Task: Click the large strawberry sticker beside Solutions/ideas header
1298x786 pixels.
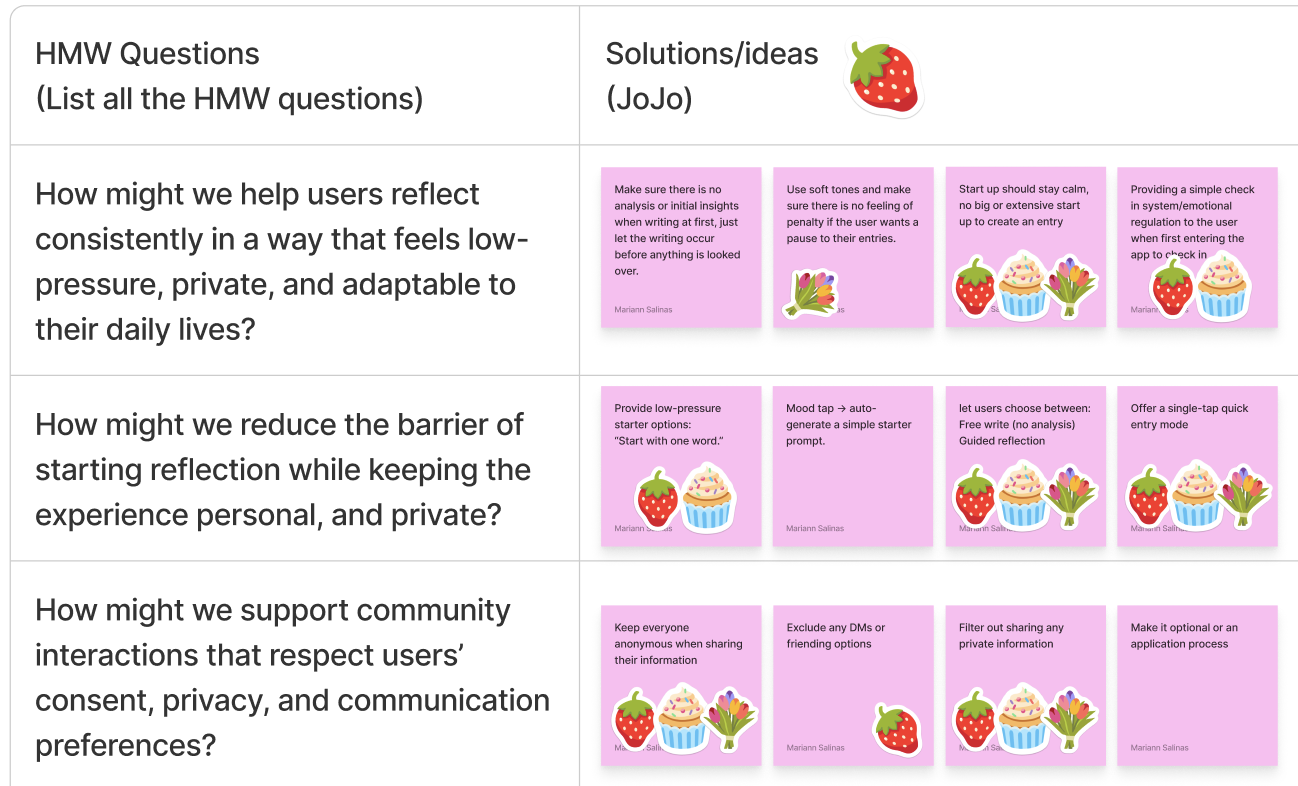Action: pyautogui.click(x=883, y=78)
